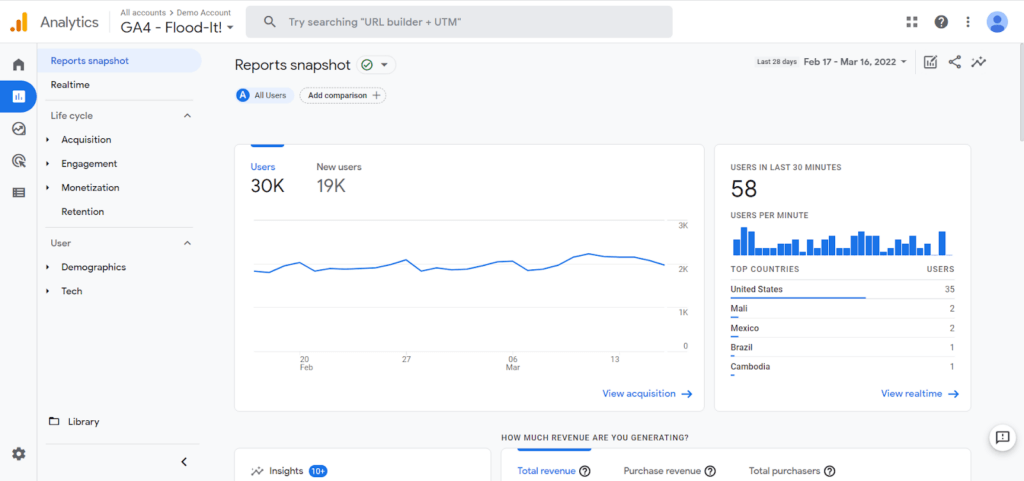Image resolution: width=1024 pixels, height=481 pixels.
Task: Open the GA4 - Flood-It! property selector
Action: pyautogui.click(x=177, y=27)
